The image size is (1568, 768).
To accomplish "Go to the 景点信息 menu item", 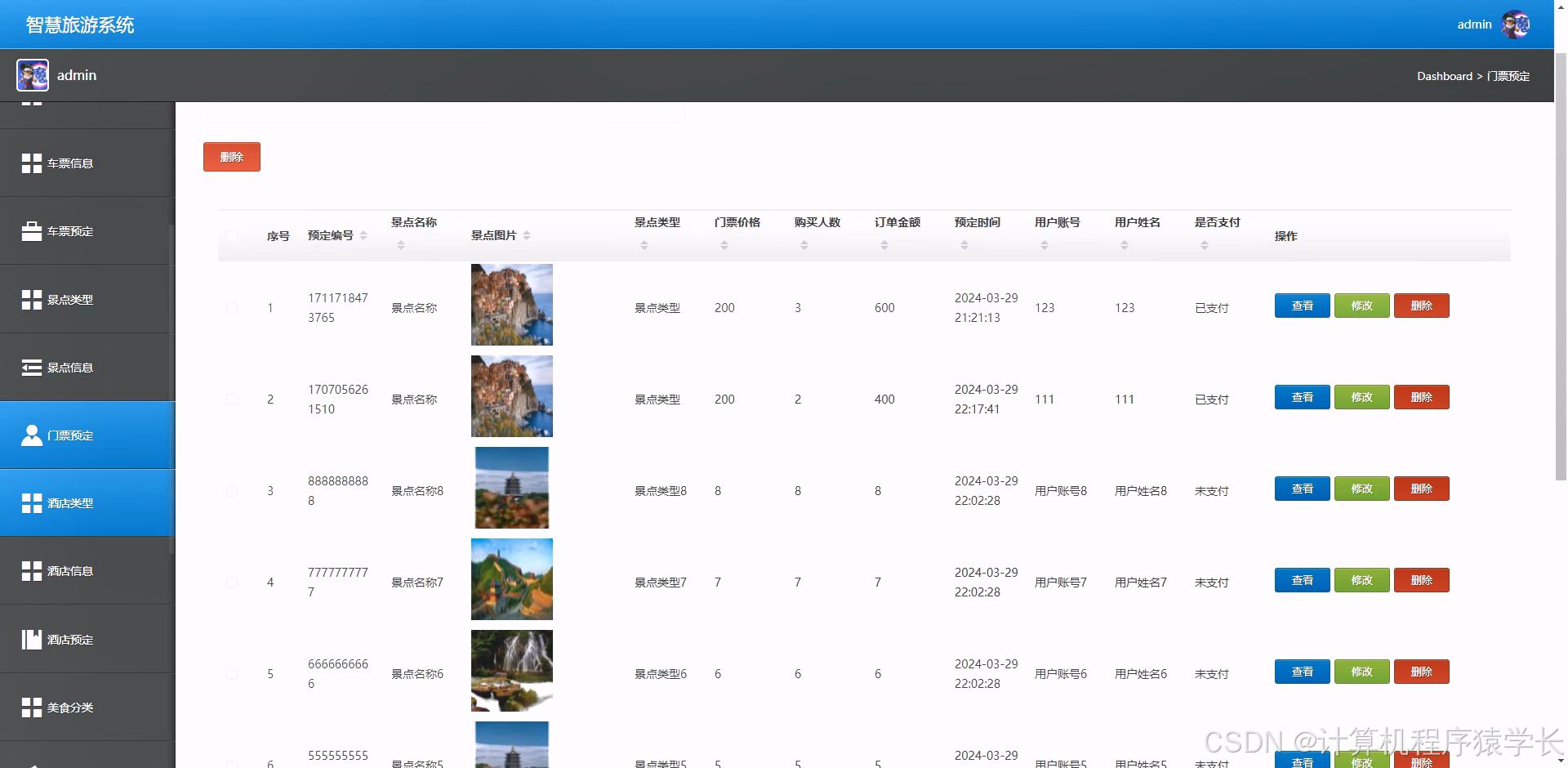I will tap(87, 368).
